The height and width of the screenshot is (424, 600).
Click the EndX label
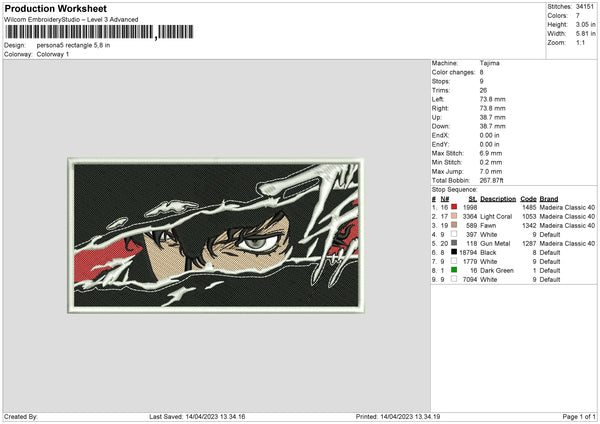440,135
